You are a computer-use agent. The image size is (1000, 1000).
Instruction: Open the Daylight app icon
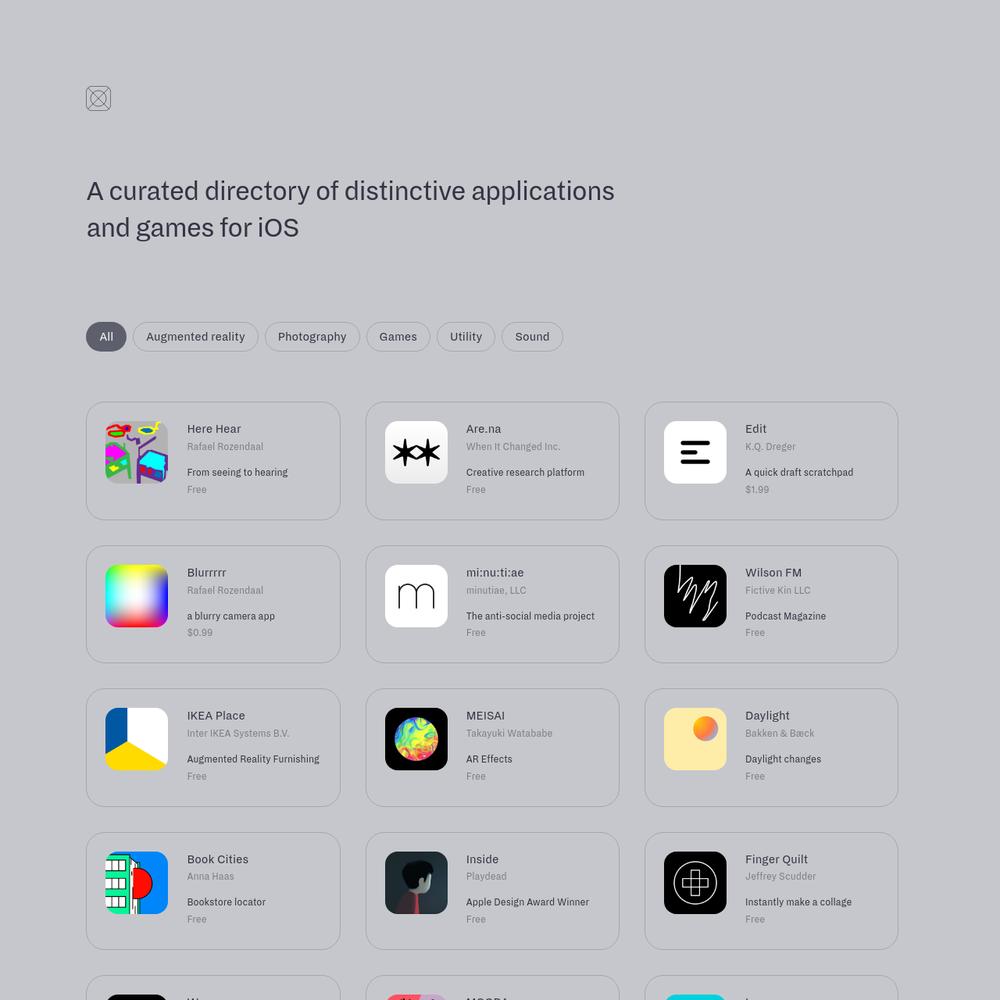click(695, 739)
